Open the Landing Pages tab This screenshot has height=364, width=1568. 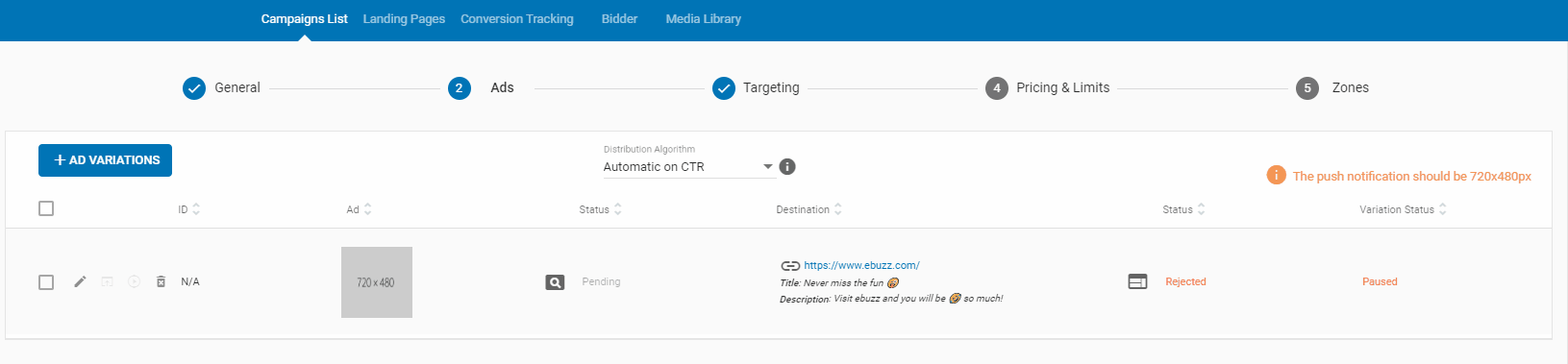pyautogui.click(x=404, y=19)
